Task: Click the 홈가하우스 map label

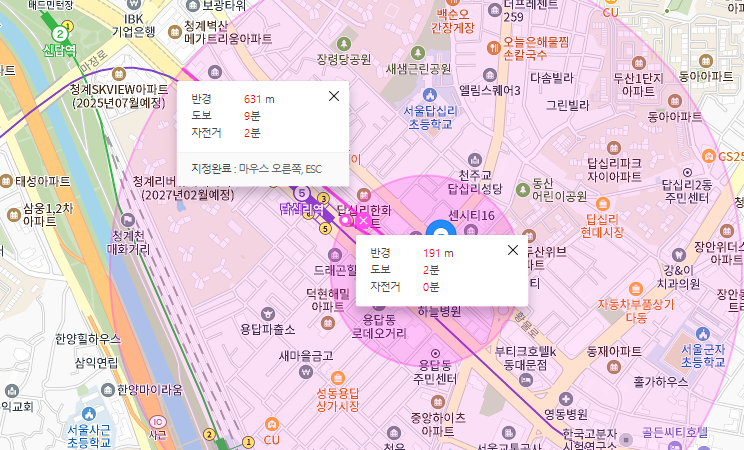Action: (x=660, y=381)
